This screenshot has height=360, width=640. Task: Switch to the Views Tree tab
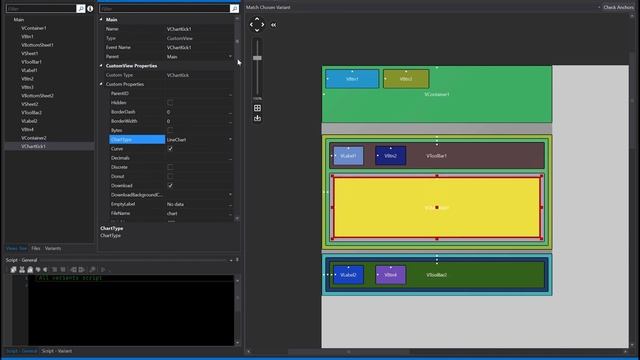click(x=16, y=248)
